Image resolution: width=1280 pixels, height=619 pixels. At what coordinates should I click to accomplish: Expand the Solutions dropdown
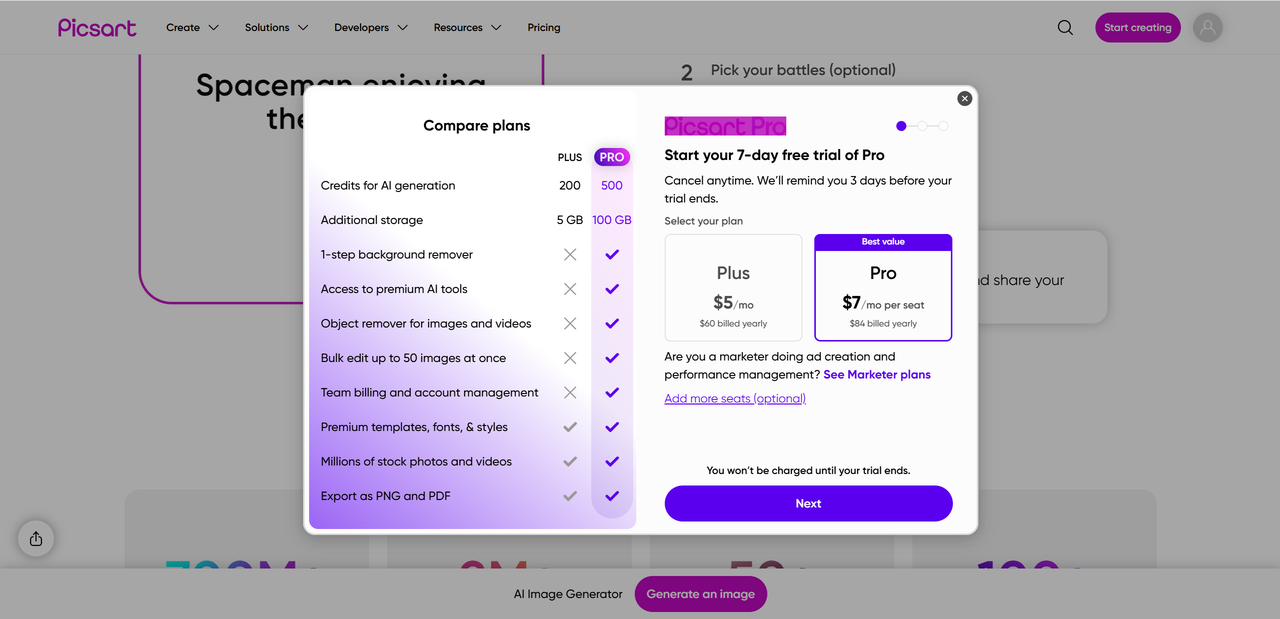276,28
